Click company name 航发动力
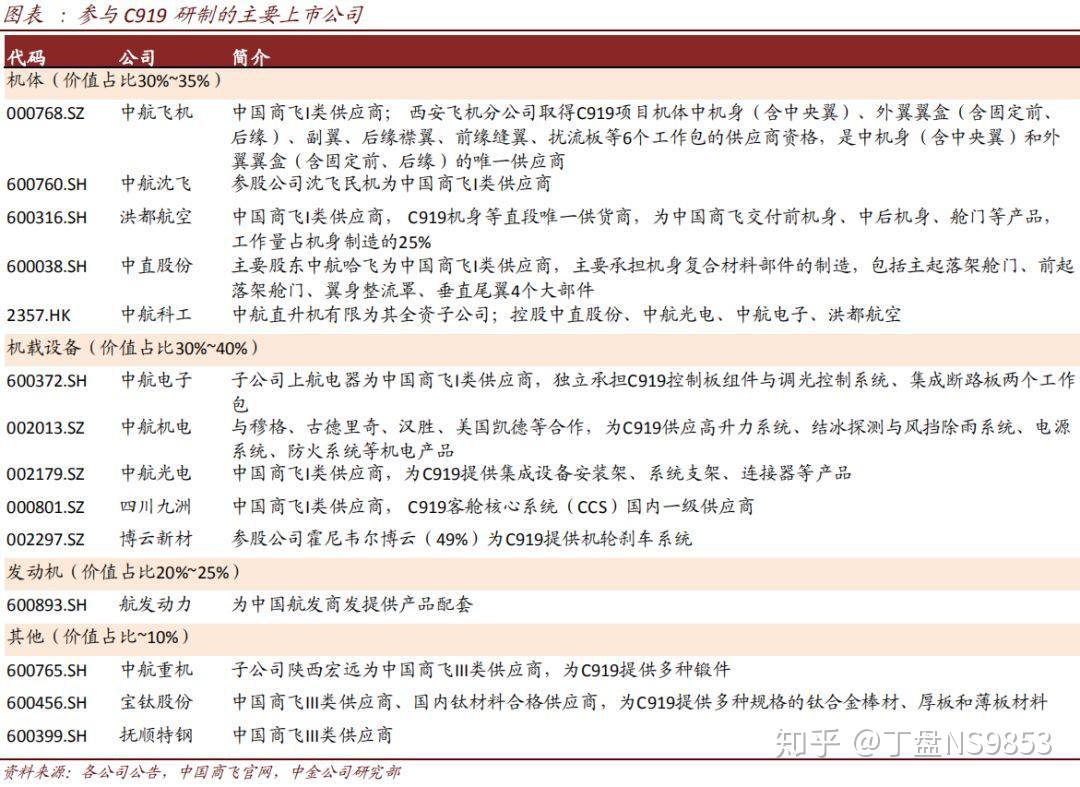Image resolution: width=1080 pixels, height=787 pixels. tap(156, 604)
